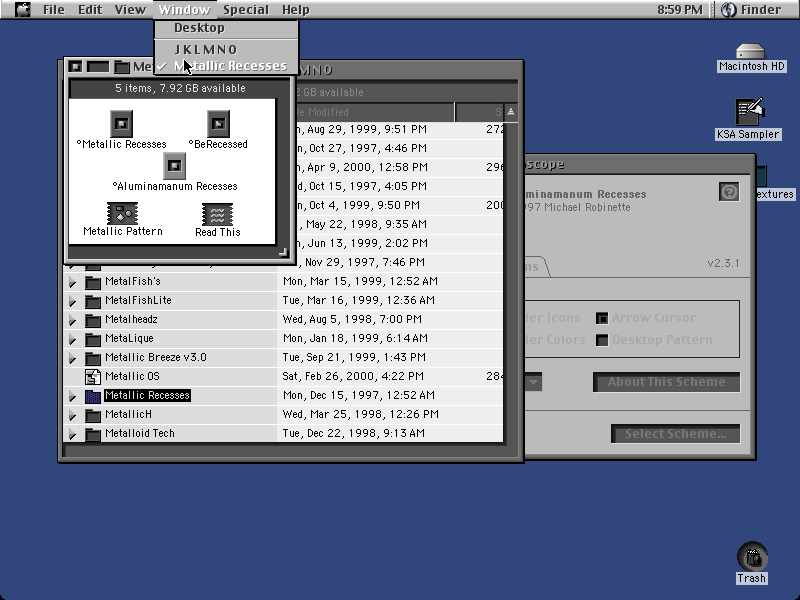Image resolution: width=800 pixels, height=600 pixels.
Task: Click the folder icon beside Metalloid Tech
Action: 93,434
